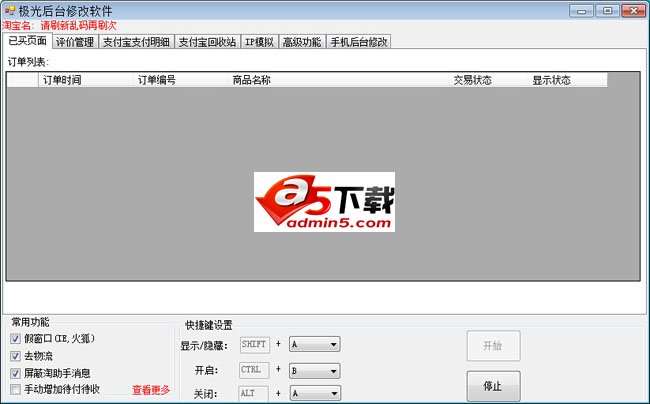Viewport: 650px width, 404px height.
Task: Click the CTRL modifier field
Action: click(254, 370)
